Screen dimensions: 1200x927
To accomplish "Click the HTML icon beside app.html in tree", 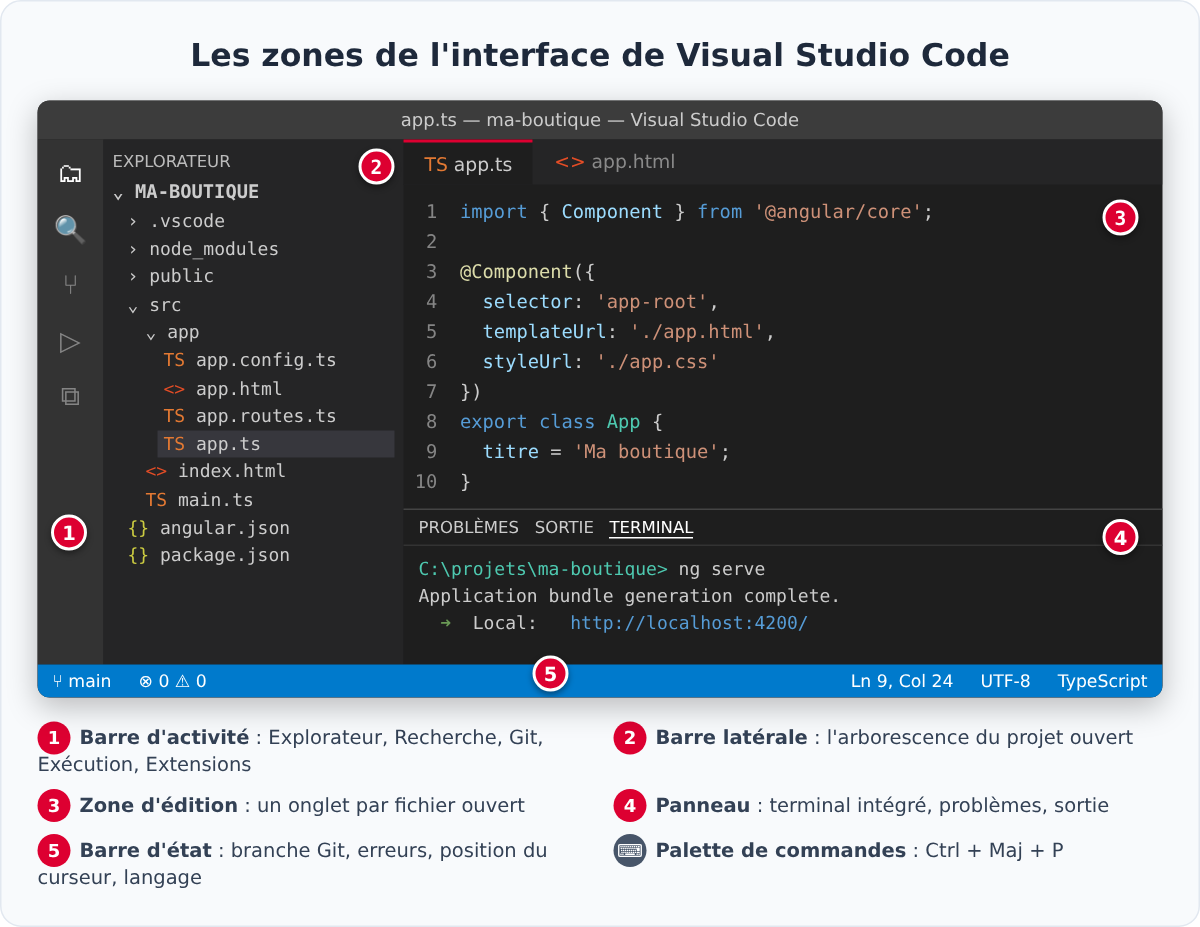I will tap(174, 388).
